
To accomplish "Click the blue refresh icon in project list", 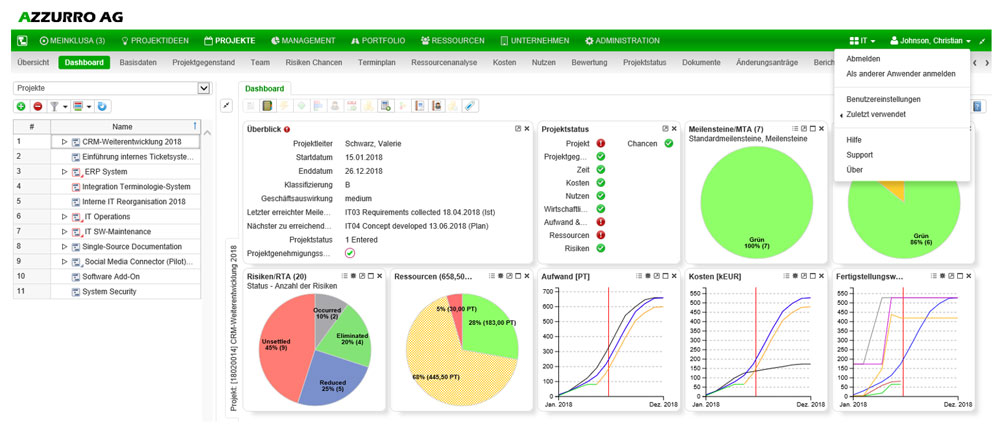I will (102, 106).
